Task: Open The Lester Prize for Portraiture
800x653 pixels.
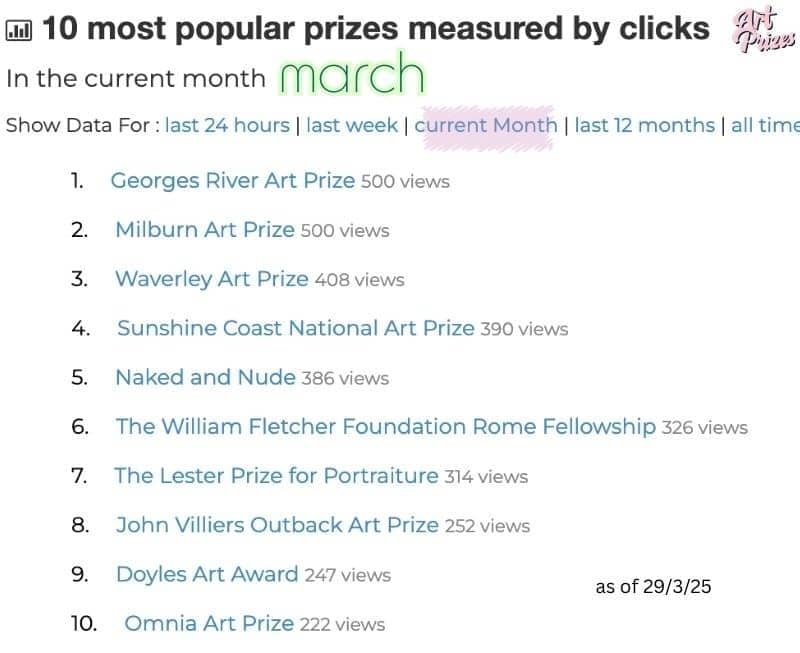Action: pos(276,476)
